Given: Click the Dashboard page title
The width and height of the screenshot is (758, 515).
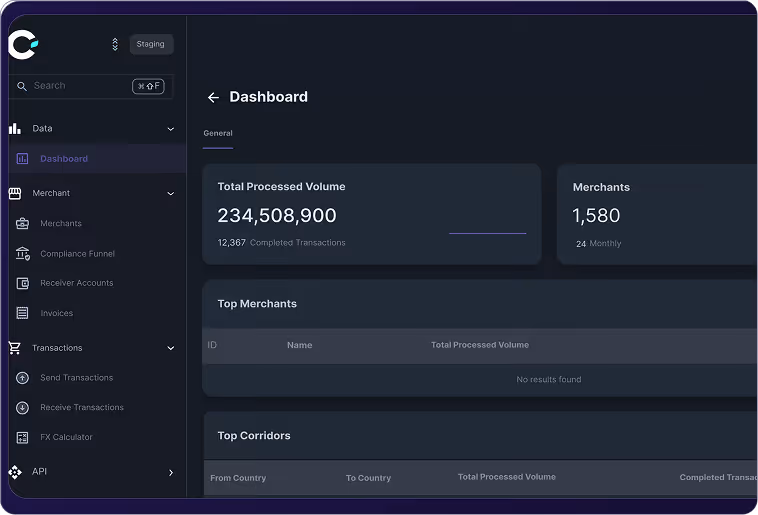Looking at the screenshot, I should pyautogui.click(x=269, y=97).
